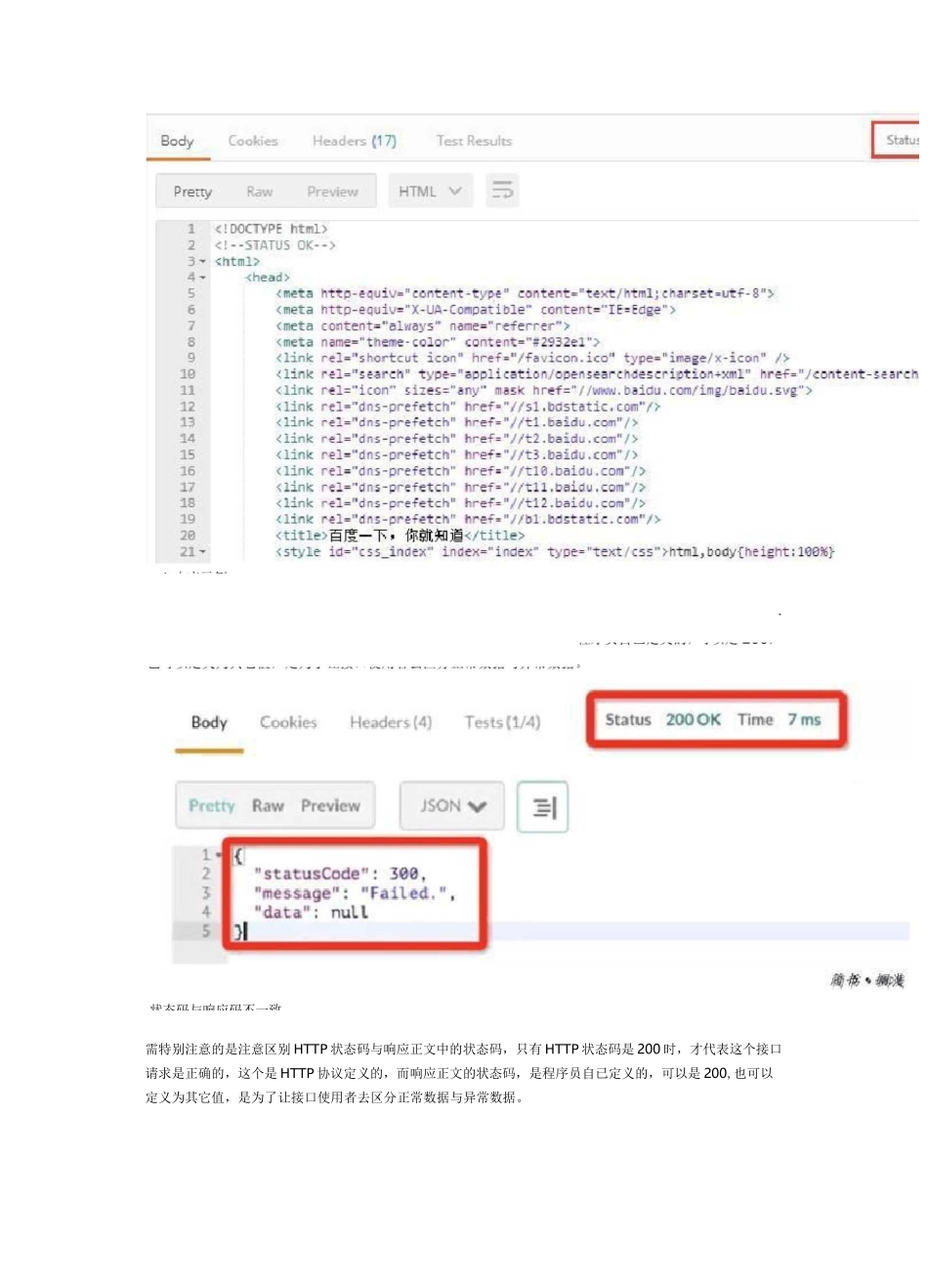Click the t10.baidu.com dns-prefetch line
The width and height of the screenshot is (928, 1288).
(x=461, y=471)
